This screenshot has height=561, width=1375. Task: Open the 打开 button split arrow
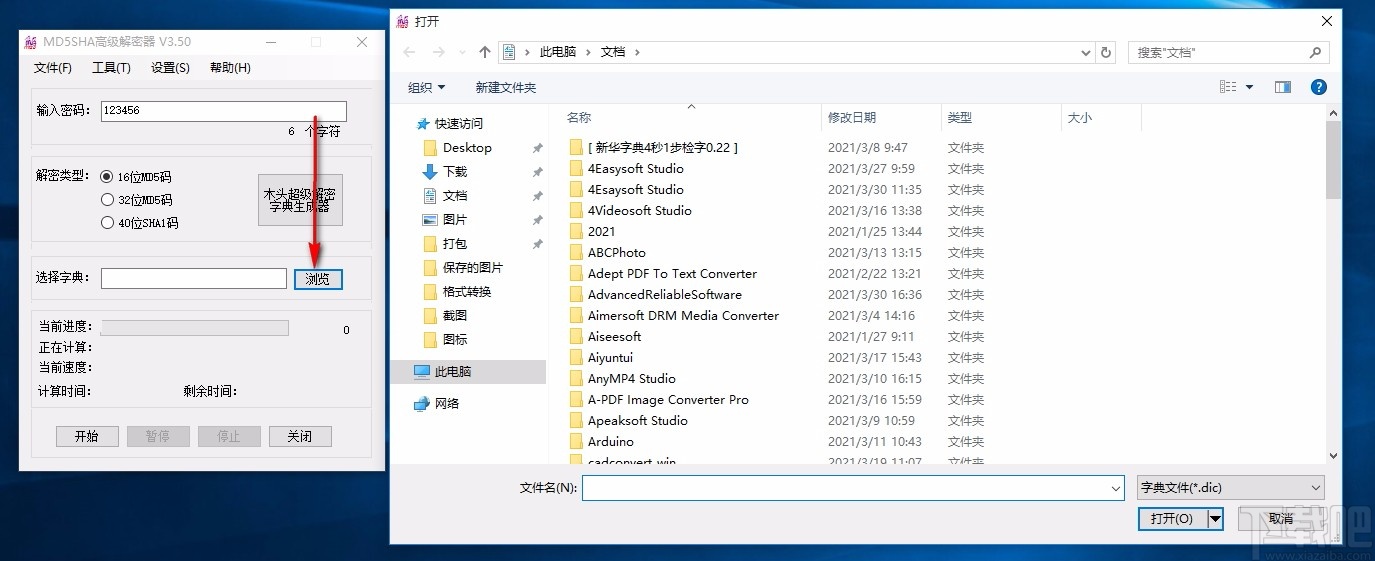tap(1215, 519)
